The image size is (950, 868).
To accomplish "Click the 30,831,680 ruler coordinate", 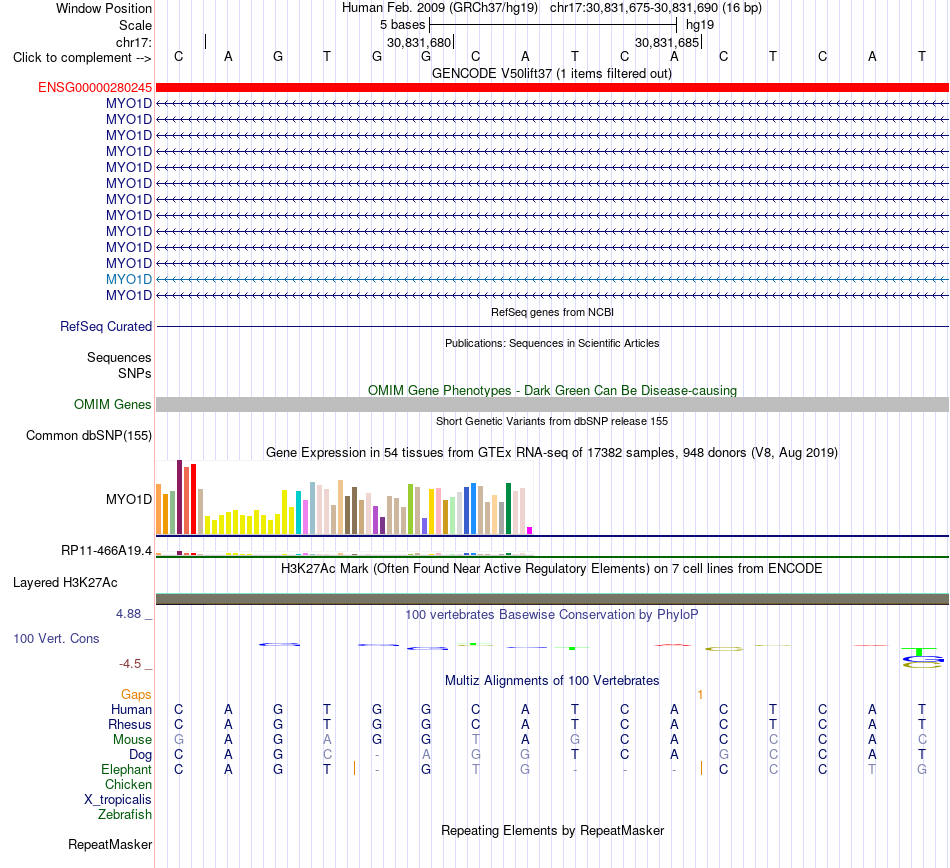I will tap(419, 42).
